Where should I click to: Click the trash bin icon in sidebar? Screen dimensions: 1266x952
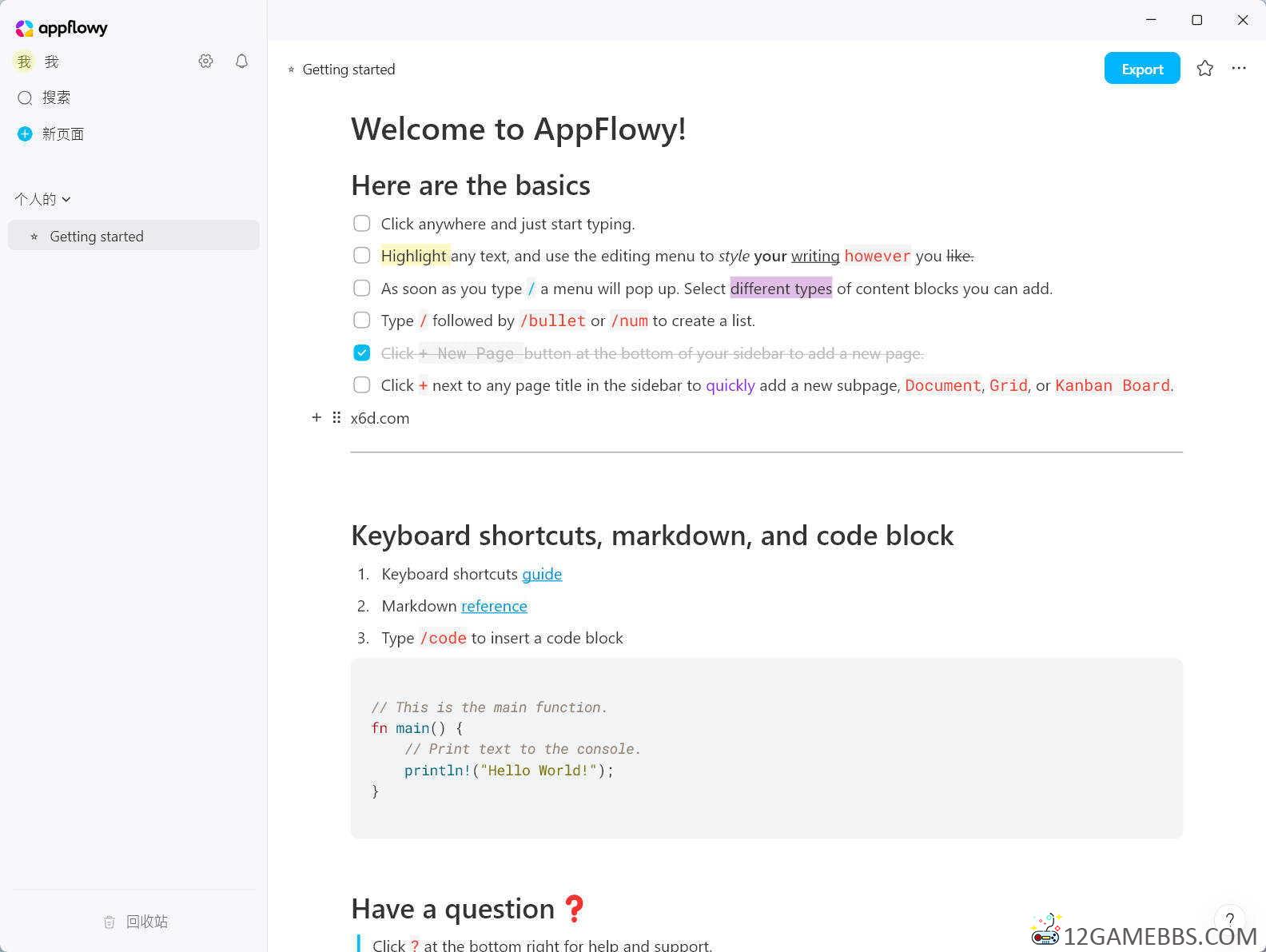[x=109, y=922]
